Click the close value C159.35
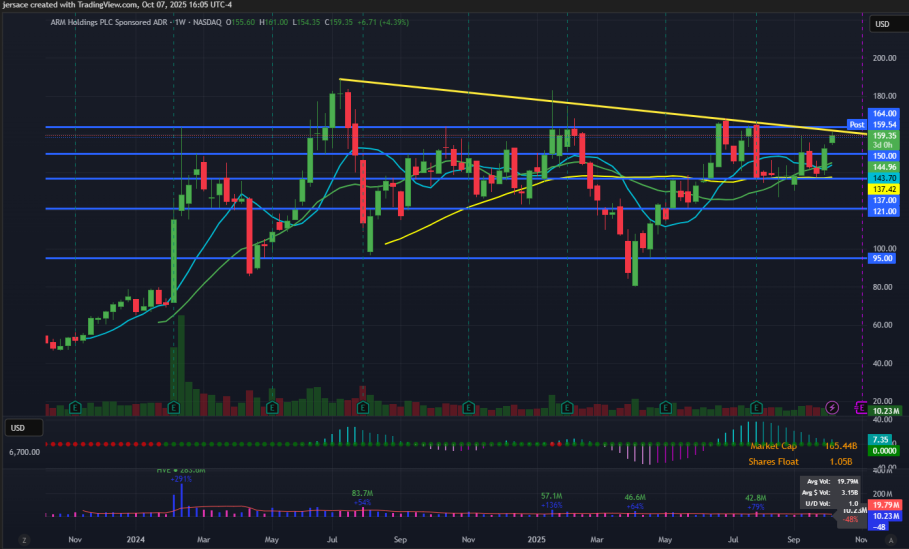Screen dimensions: 909x549 [x=339, y=22]
